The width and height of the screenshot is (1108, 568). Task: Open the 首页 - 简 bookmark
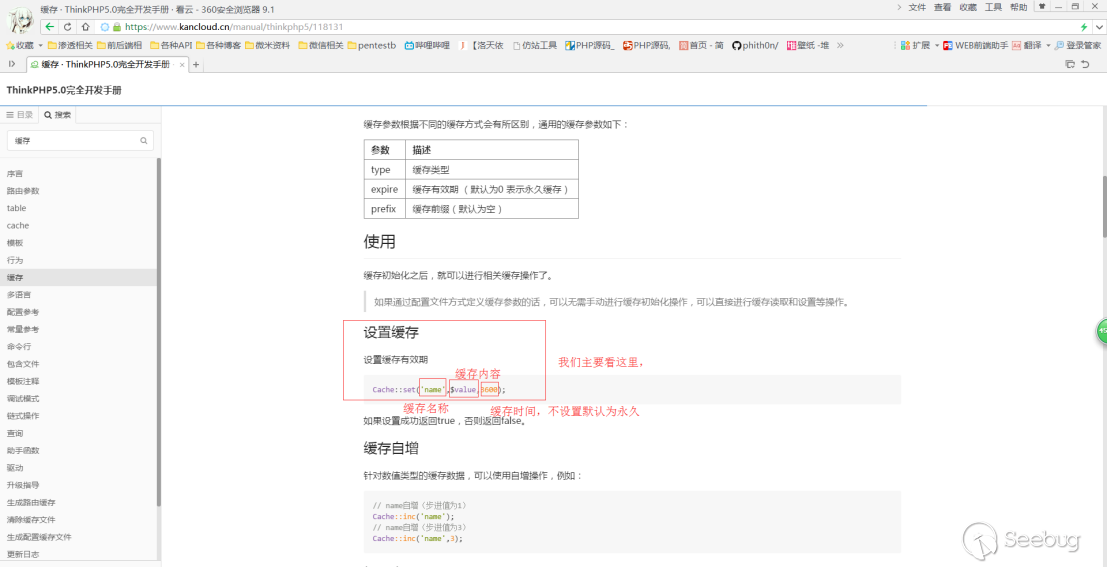pyautogui.click(x=701, y=45)
